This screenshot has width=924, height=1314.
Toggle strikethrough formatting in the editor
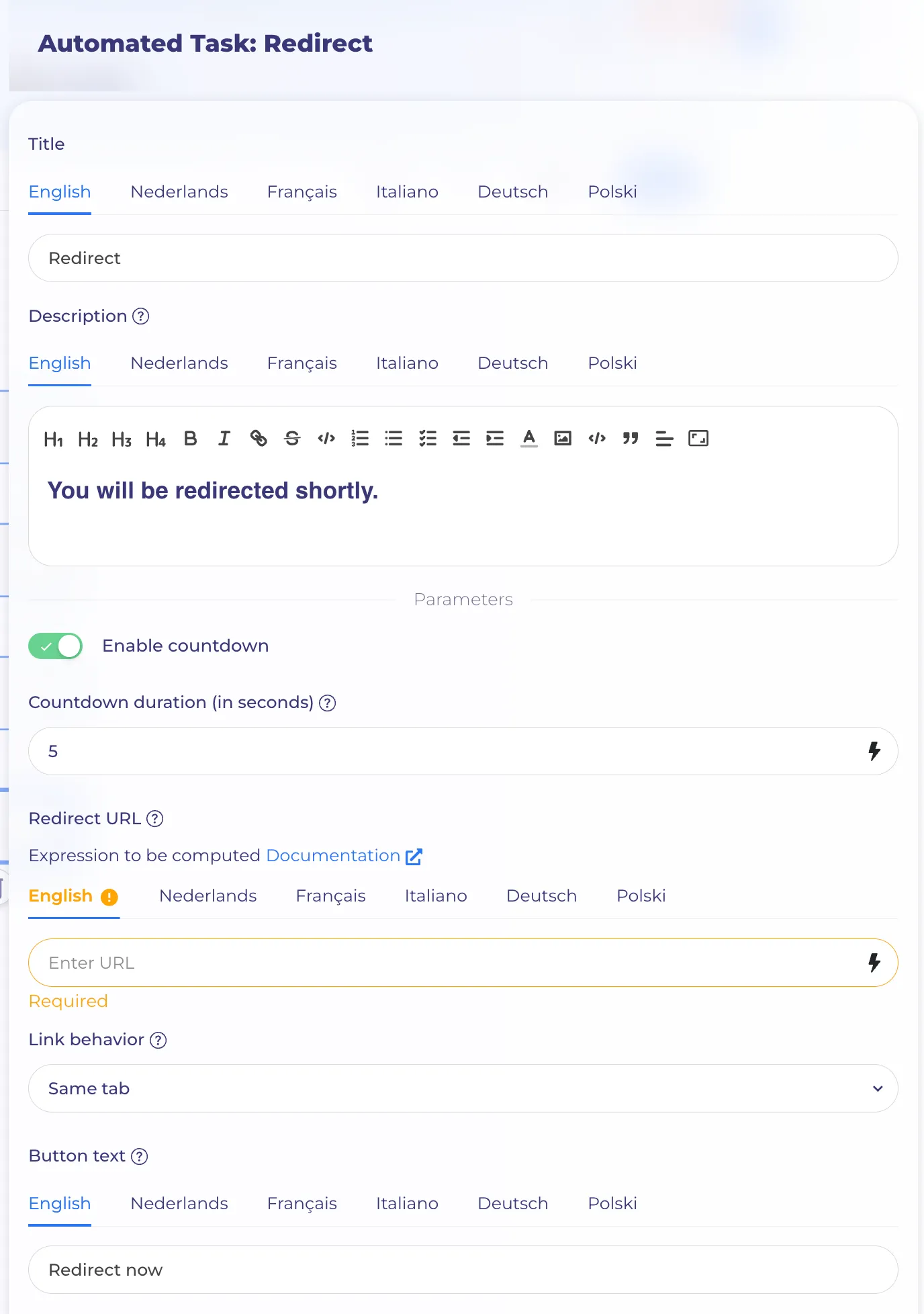click(292, 439)
